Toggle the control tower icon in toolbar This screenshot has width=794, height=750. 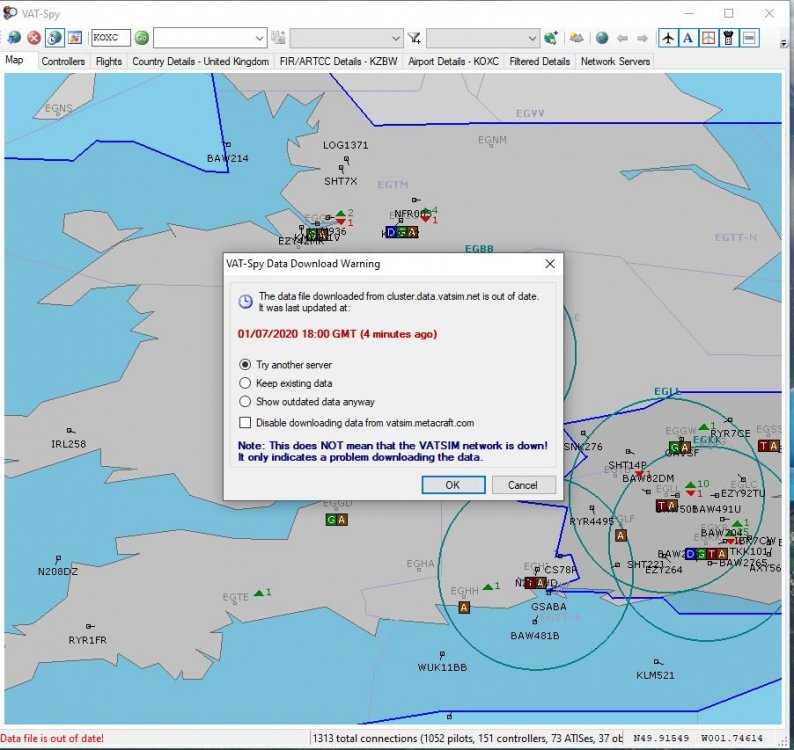click(x=729, y=38)
